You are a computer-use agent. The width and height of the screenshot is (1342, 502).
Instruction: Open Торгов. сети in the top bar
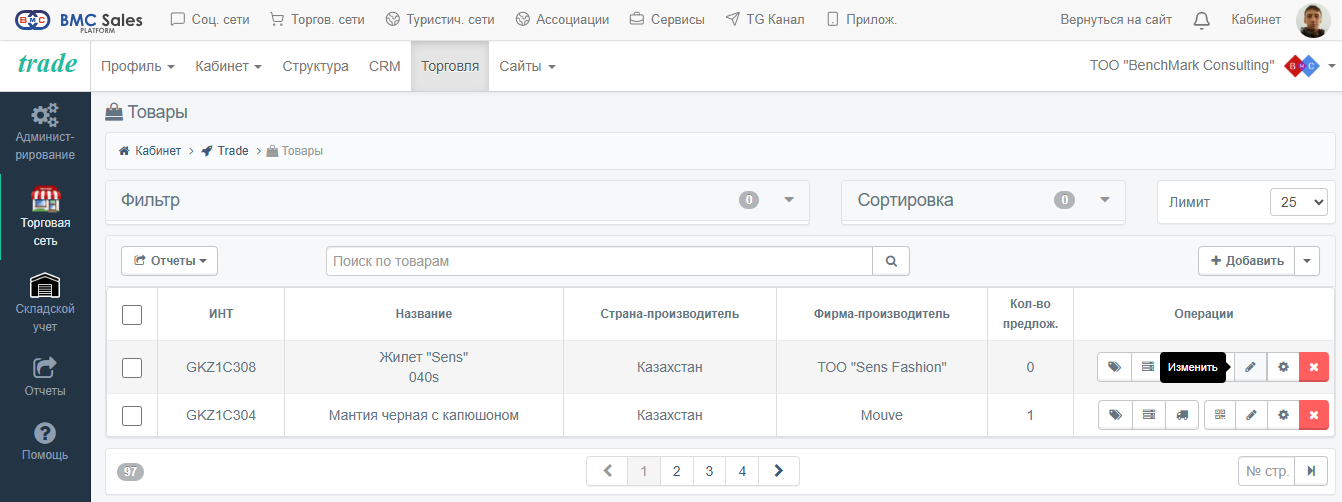317,19
